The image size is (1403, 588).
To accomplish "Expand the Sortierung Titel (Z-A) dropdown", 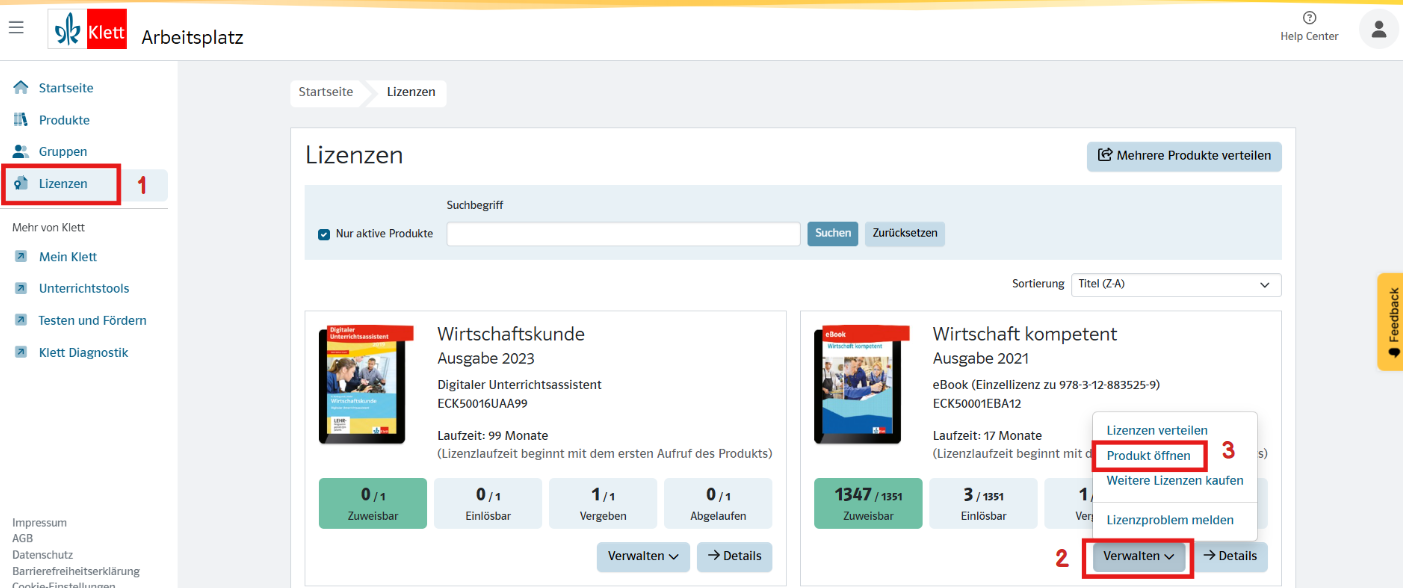I will [x=1175, y=284].
